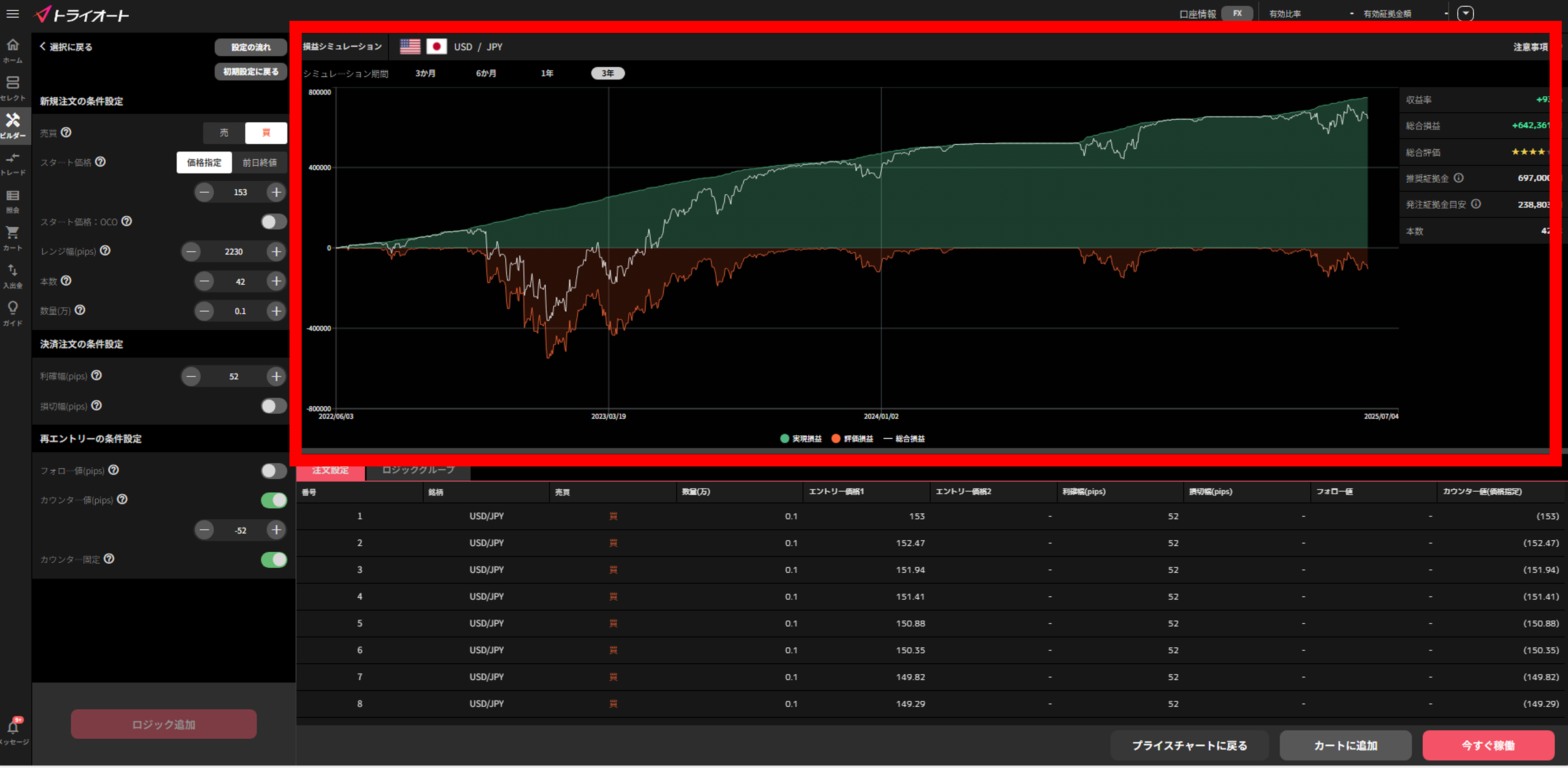Toggle 総合損益 legend line marker
This screenshot has width=1568, height=768.
pyautogui.click(x=888, y=439)
